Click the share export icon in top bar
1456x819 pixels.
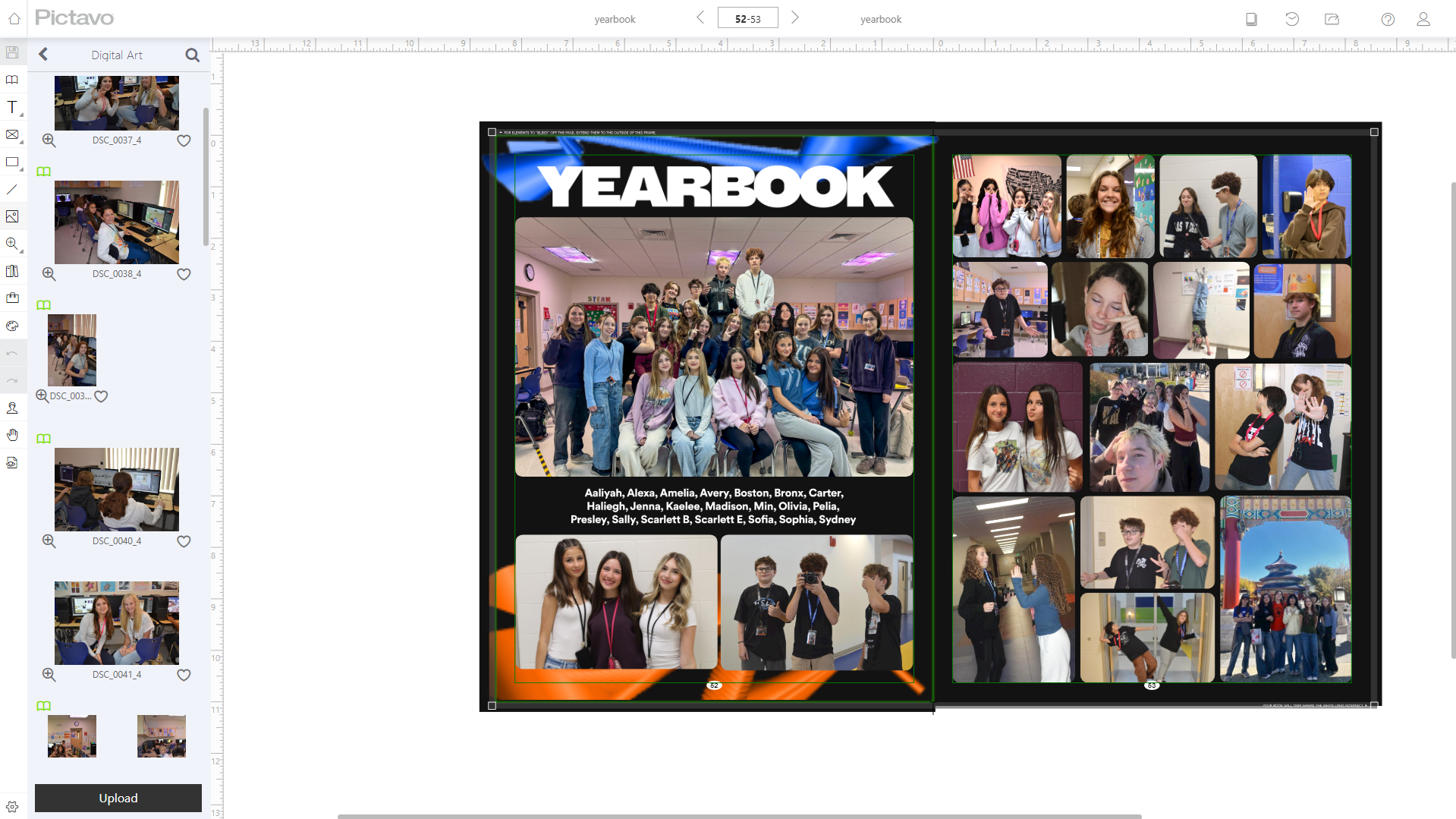1332,19
